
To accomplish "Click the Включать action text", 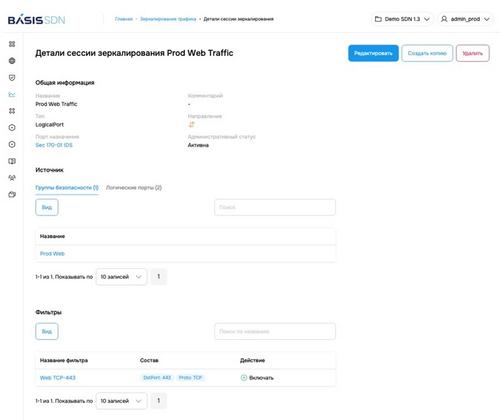I will 261,378.
